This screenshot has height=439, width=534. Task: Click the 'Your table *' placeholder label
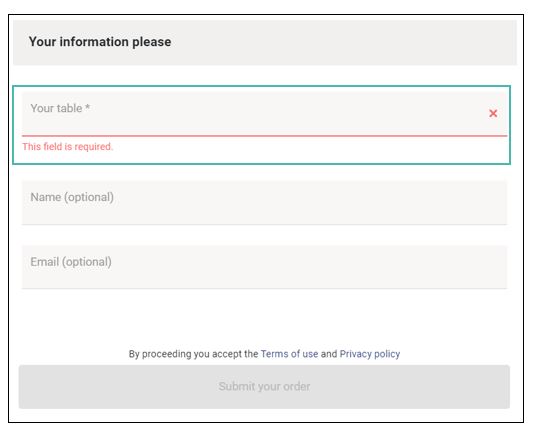60,108
